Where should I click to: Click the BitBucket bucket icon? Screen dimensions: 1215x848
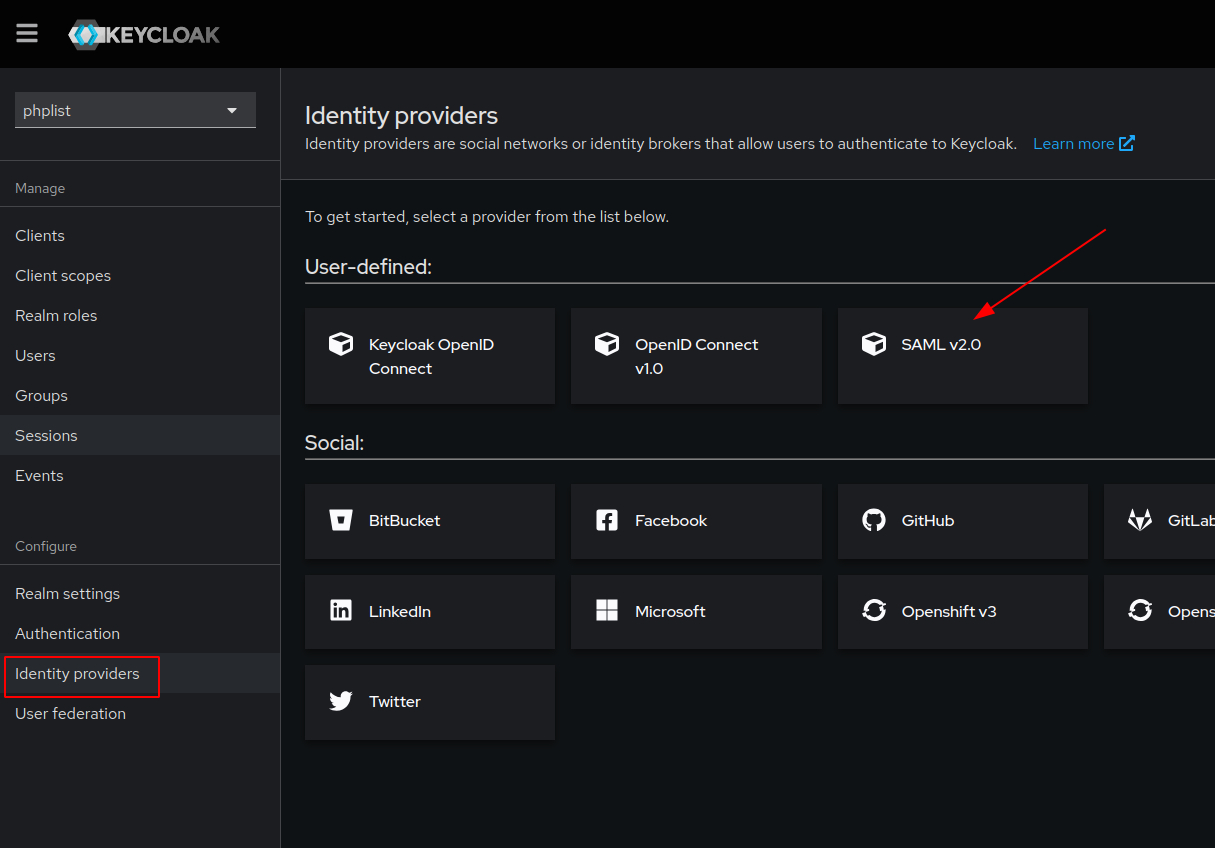pyautogui.click(x=341, y=520)
